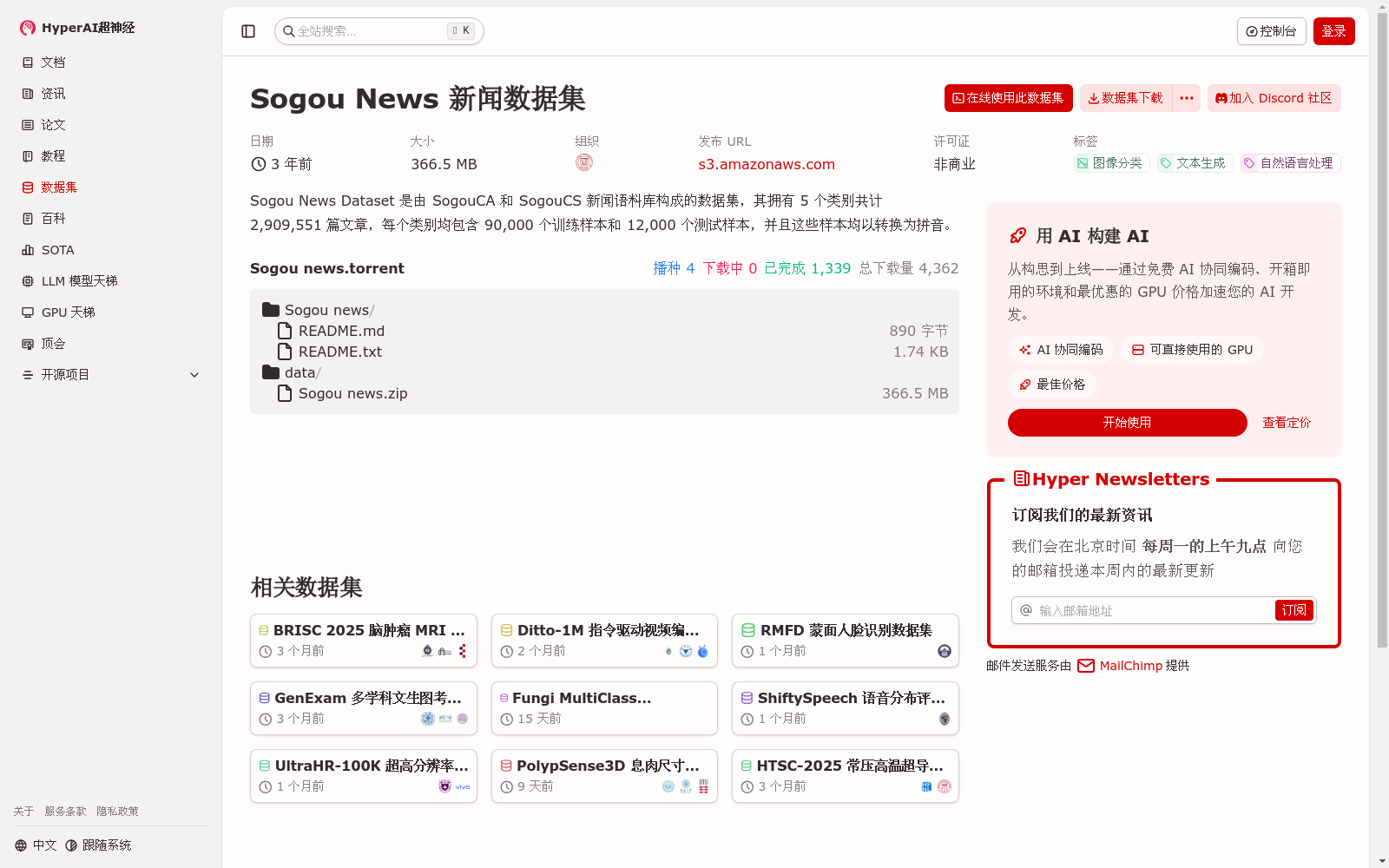Click the data folder icon
Screen dimensions: 1389x868
tap(271, 372)
